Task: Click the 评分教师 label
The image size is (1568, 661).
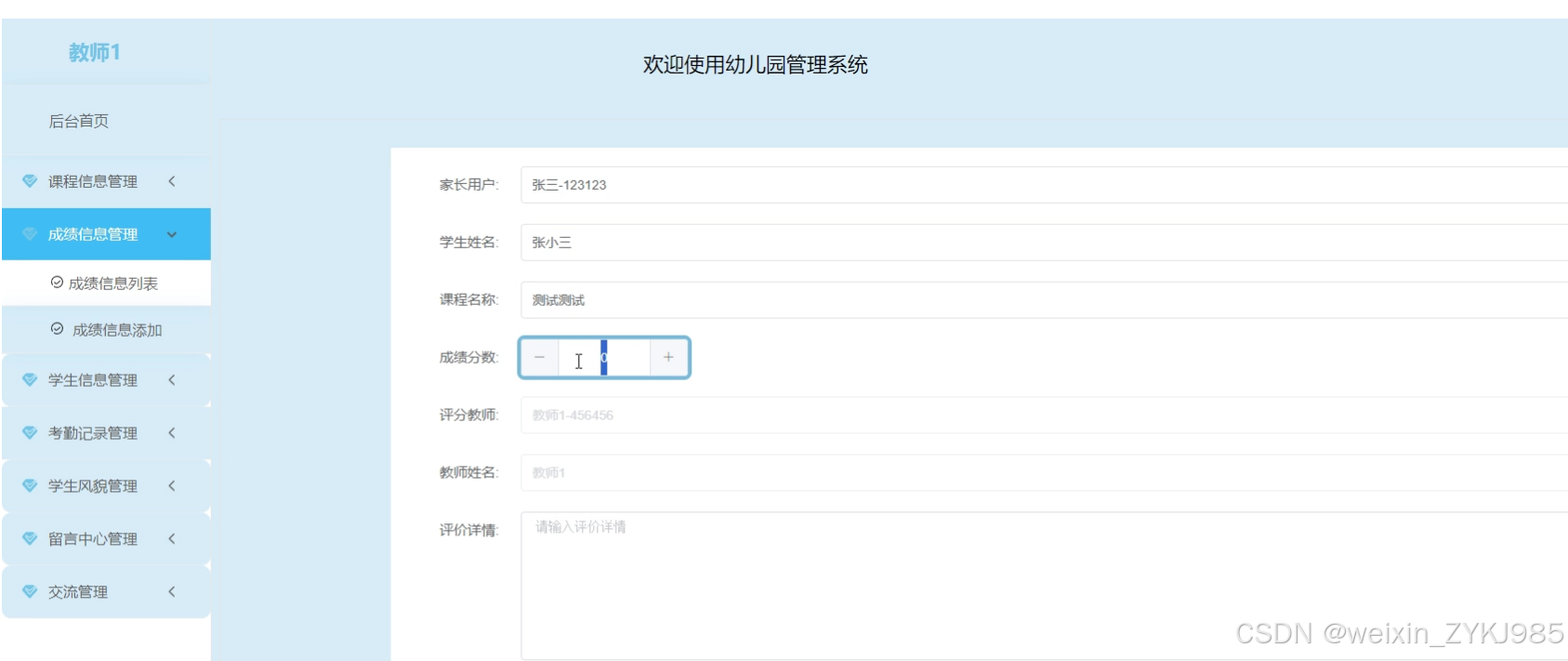Action: point(468,416)
